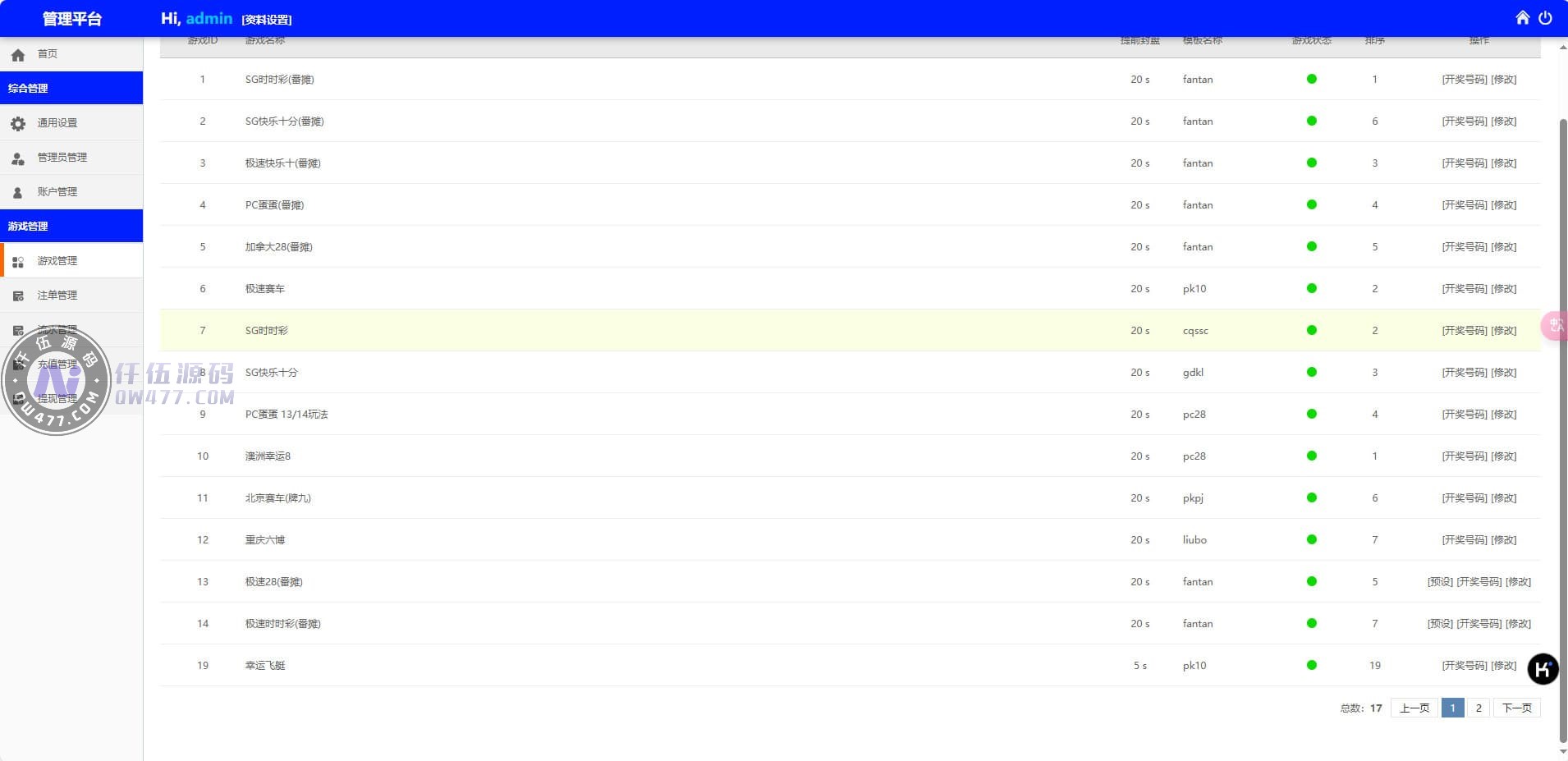Collapse the 游戏管理 sidebar section header
This screenshot has width=1568, height=761.
click(71, 226)
